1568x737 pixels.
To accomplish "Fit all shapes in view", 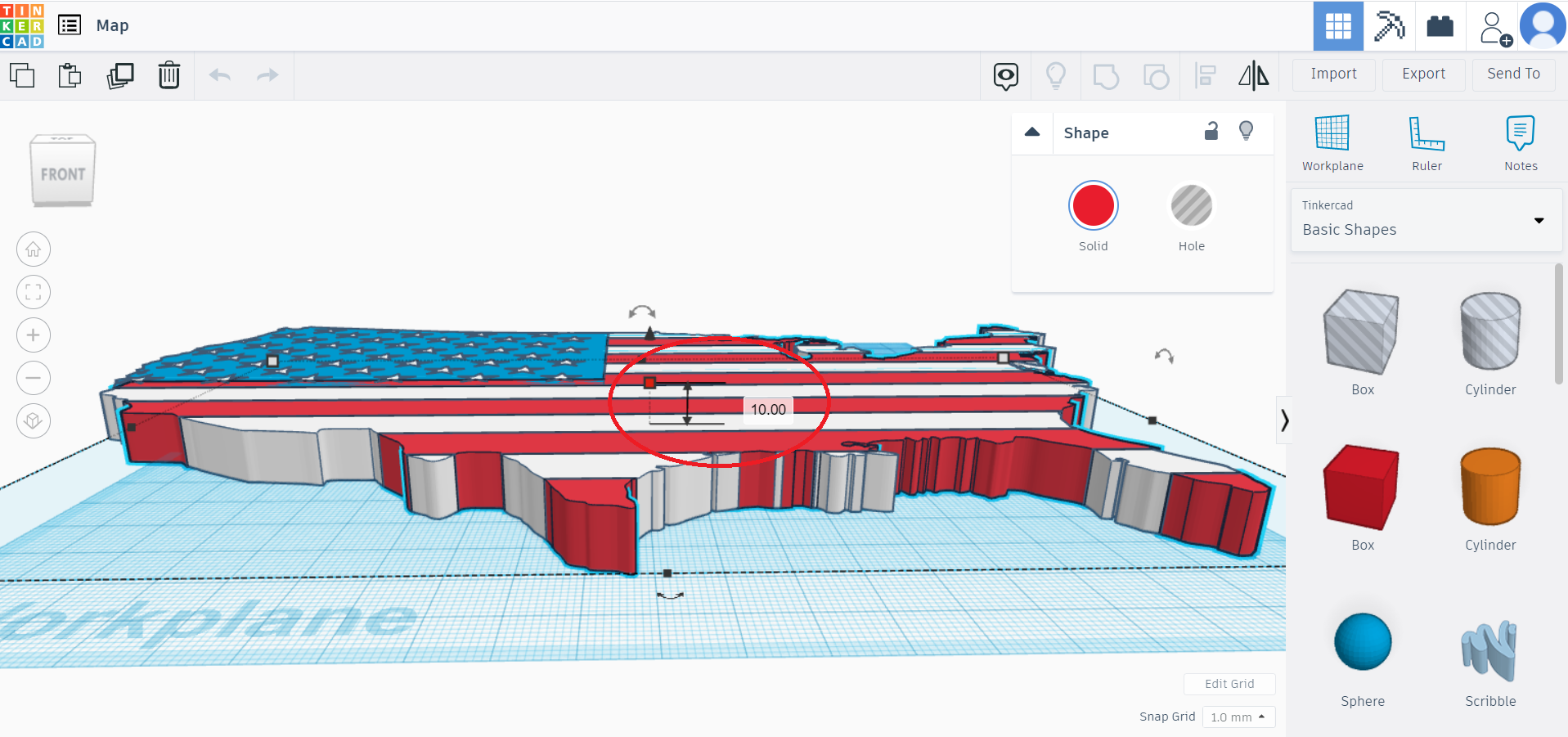I will 34,292.
